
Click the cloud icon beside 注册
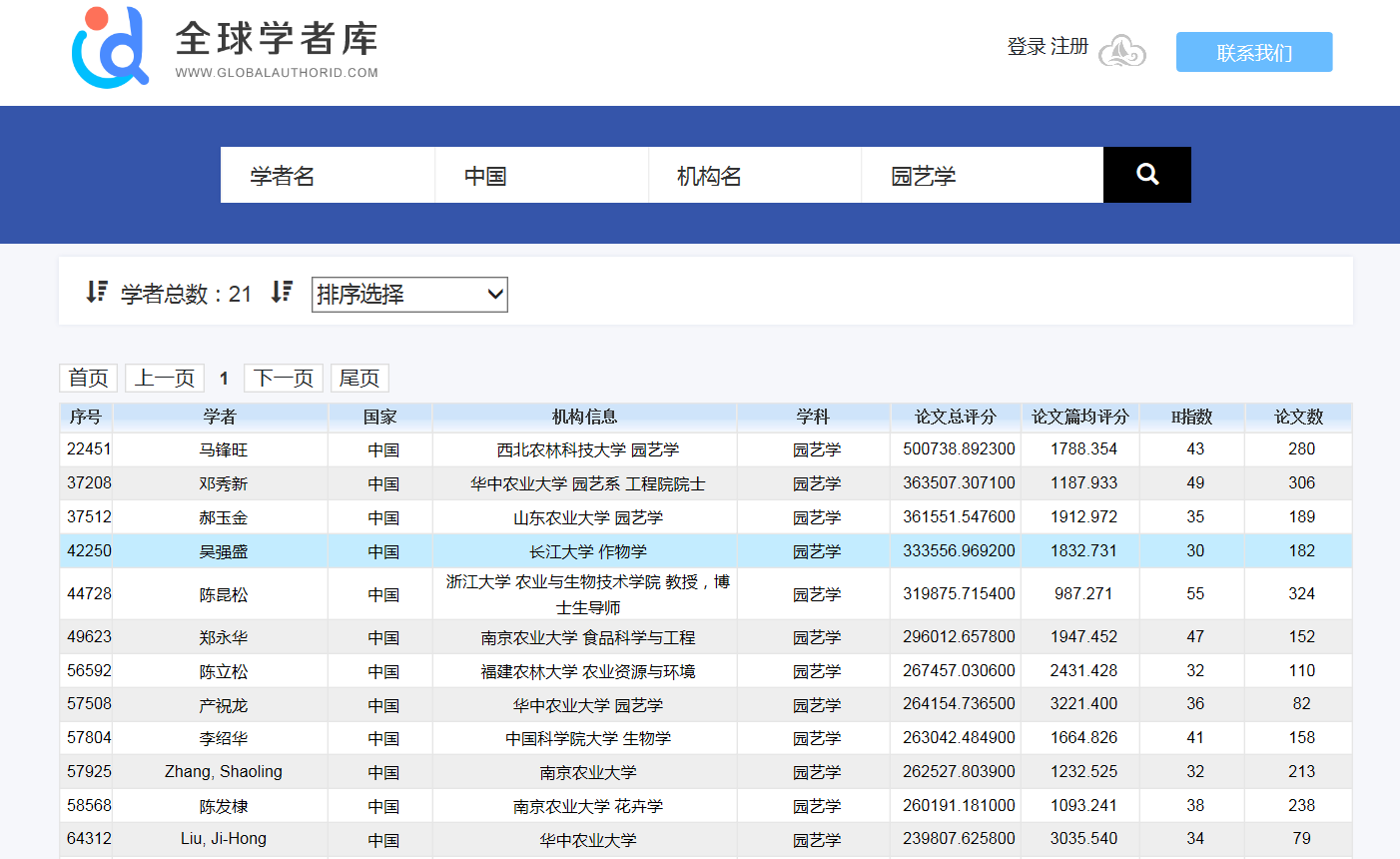tap(1121, 50)
